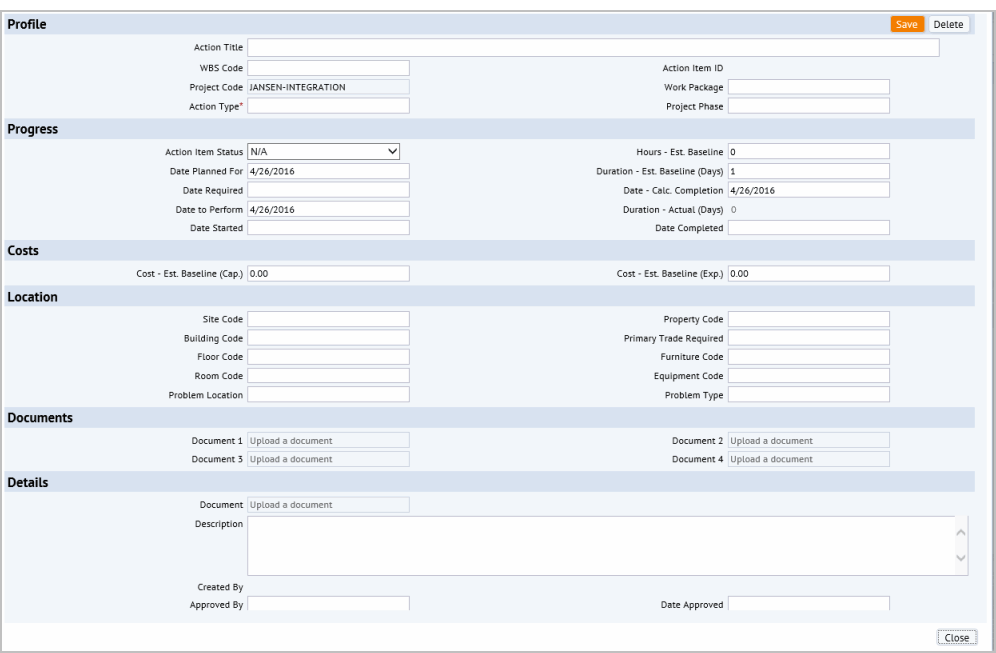Viewport: 996px width, 653px height.
Task: Click the Document 4 upload field
Action: point(808,459)
